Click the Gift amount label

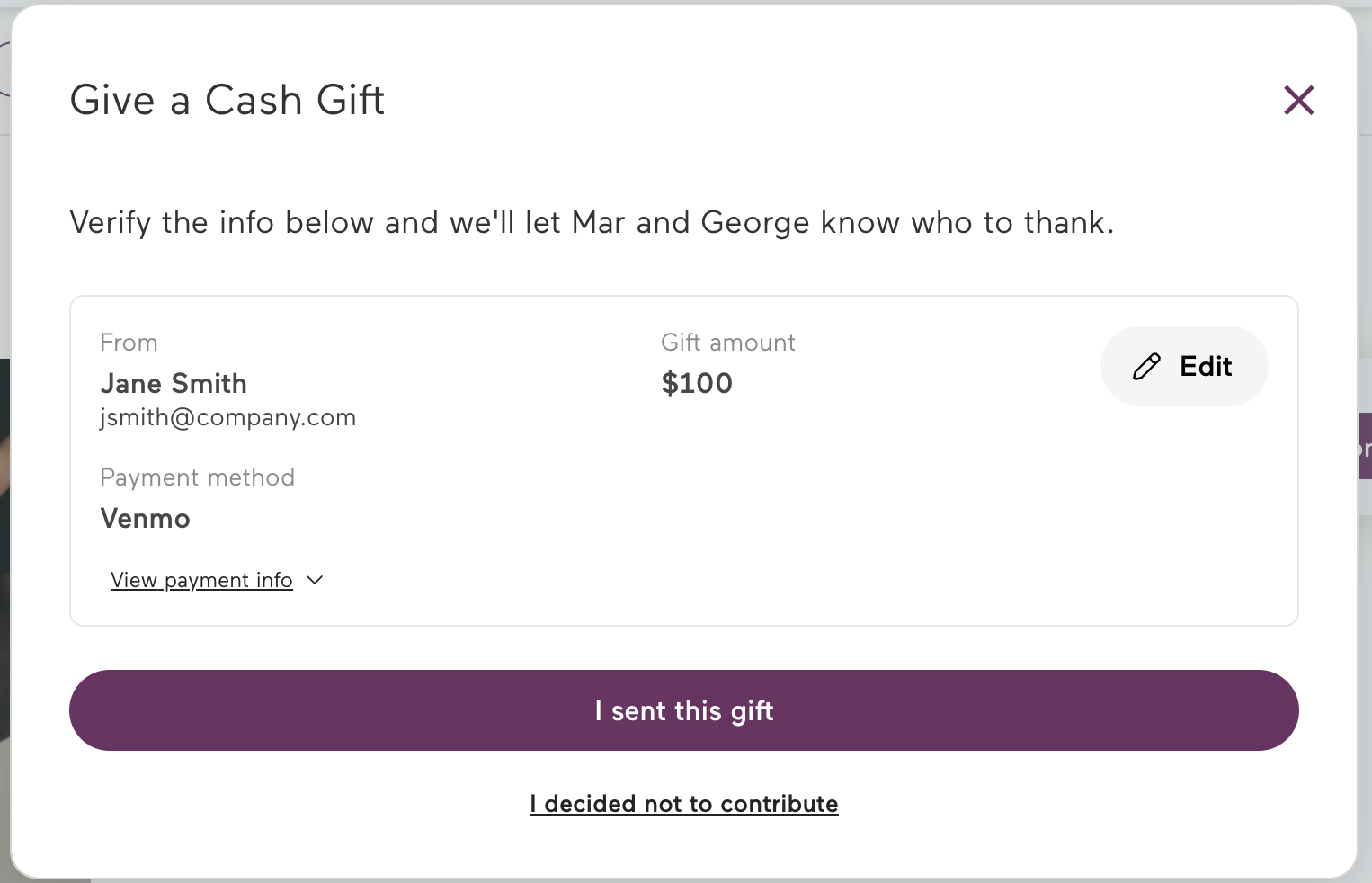click(728, 343)
